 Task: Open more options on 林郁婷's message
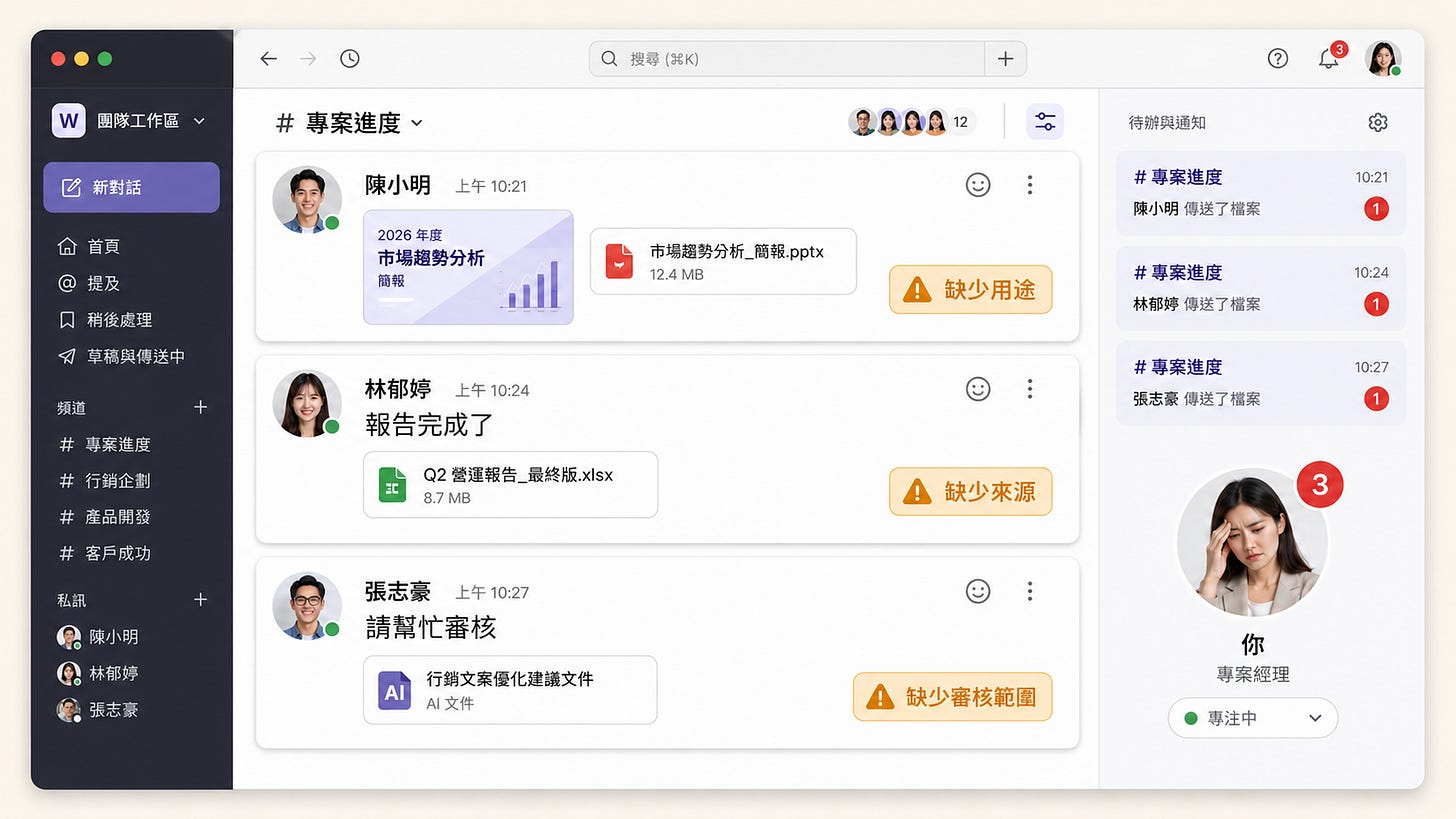[1030, 389]
